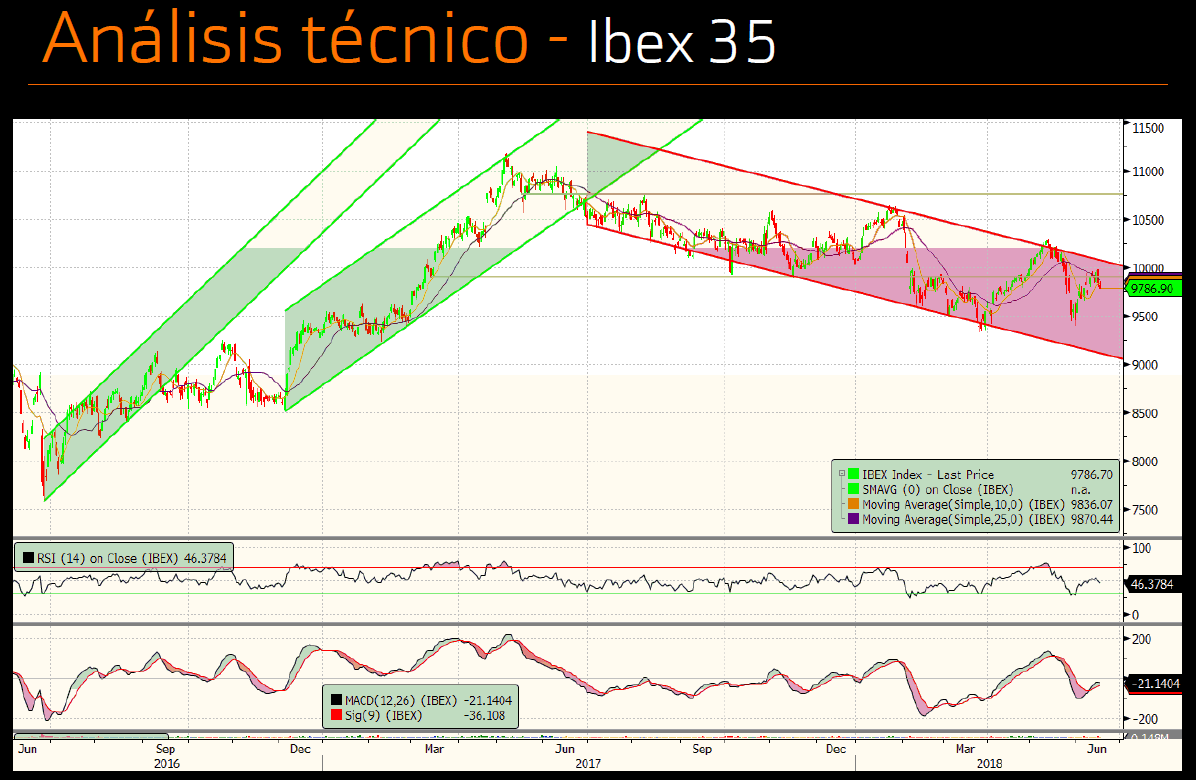The image size is (1196, 780).
Task: Select the 'IBEX Index - Last Price' legend label
Action: (x=928, y=474)
